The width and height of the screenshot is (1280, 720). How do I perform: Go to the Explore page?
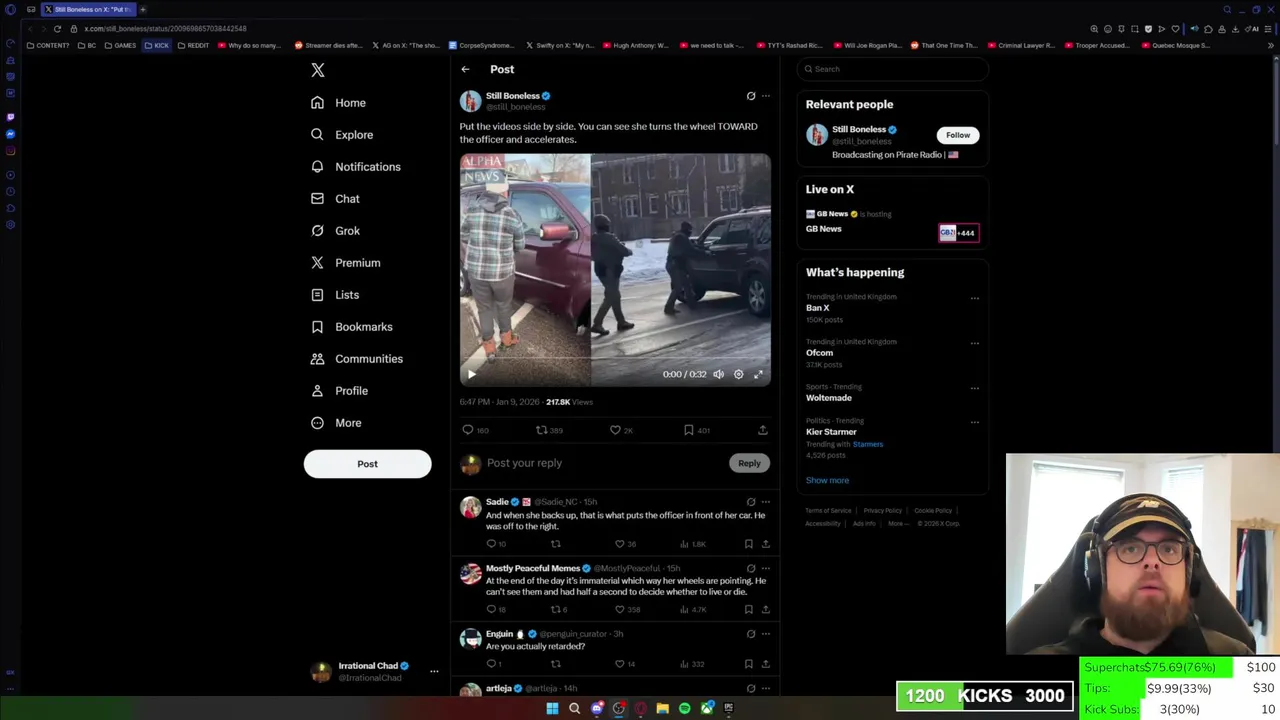342,135
